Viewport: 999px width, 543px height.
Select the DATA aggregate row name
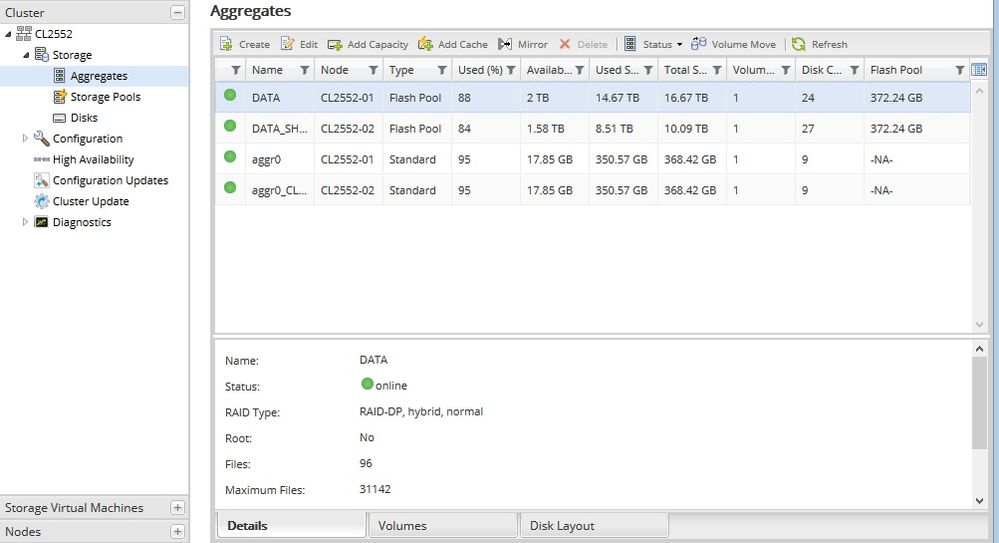(x=266, y=98)
